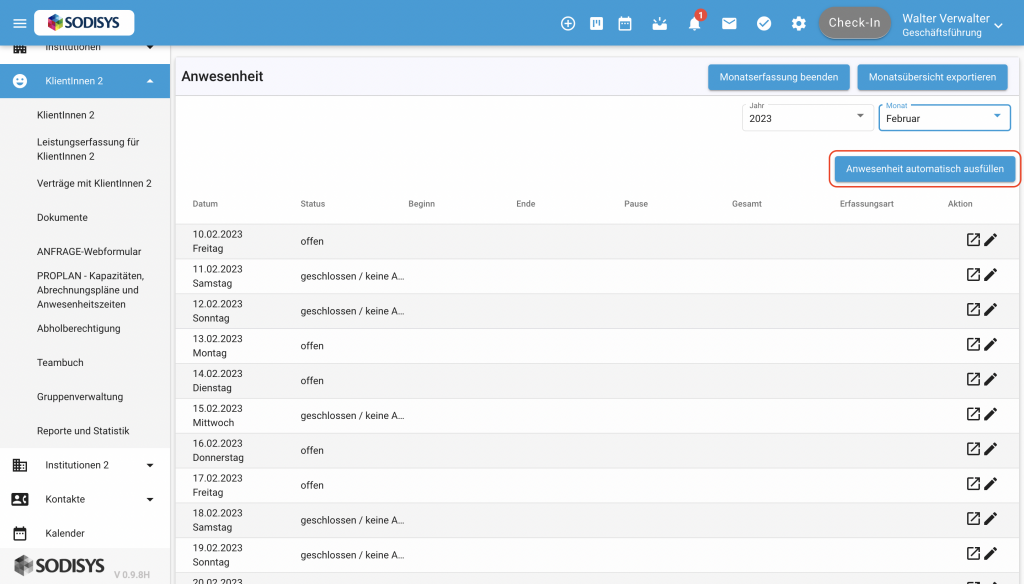Viewport: 1024px width, 584px height.
Task: Click Anwesenheit automatisch ausfüllen button
Action: click(x=925, y=169)
